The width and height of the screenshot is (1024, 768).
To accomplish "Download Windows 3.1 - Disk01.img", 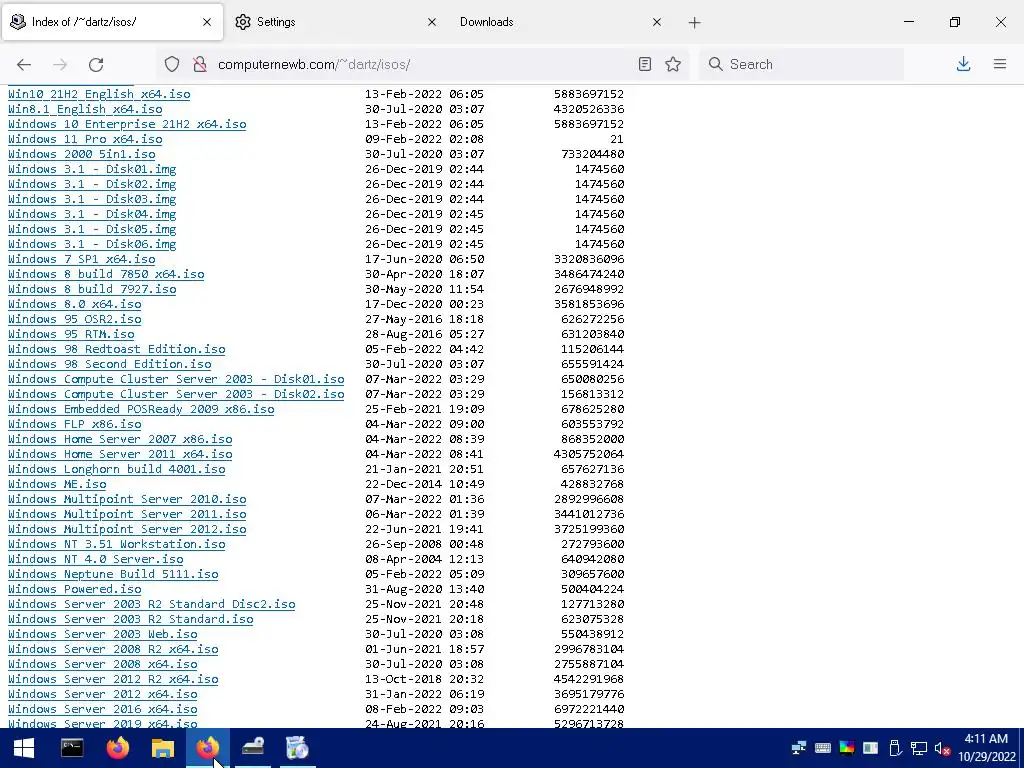I will coord(92,169).
